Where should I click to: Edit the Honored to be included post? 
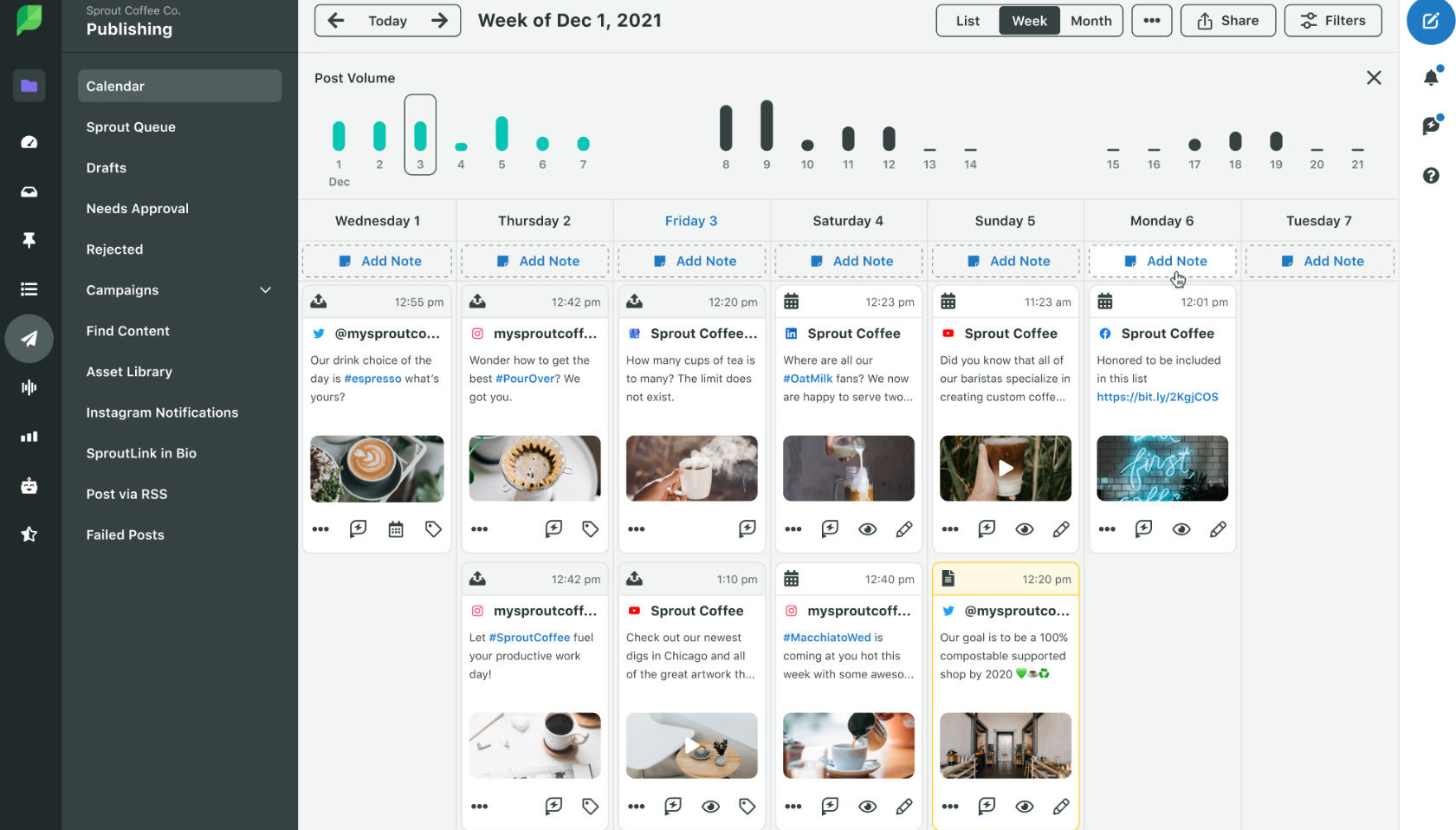point(1218,529)
